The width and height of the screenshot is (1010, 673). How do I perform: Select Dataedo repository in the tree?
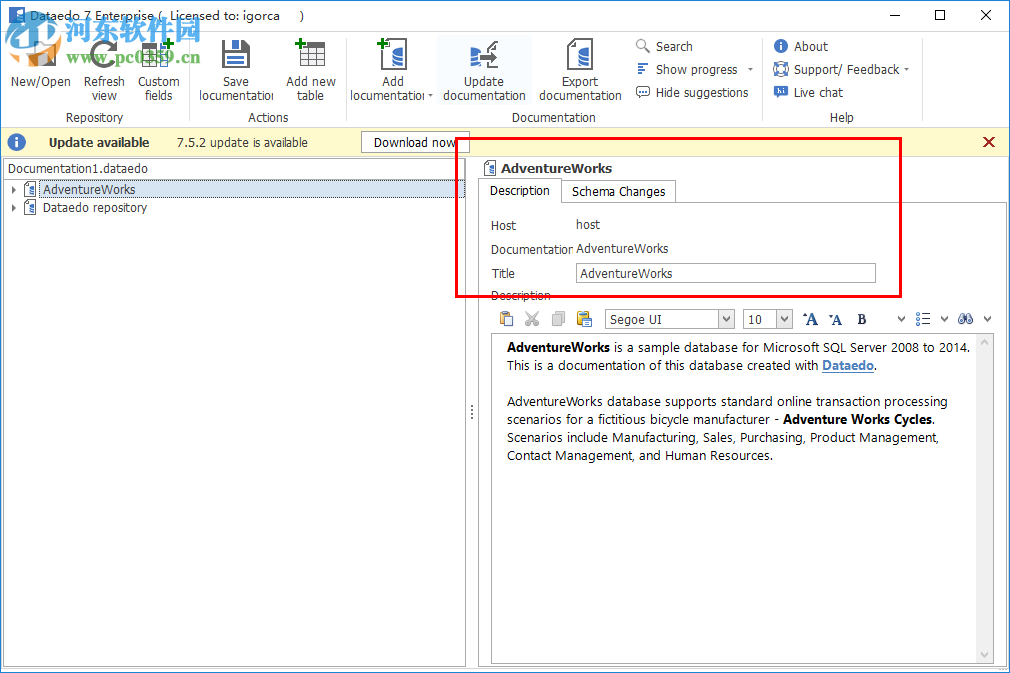(95, 208)
